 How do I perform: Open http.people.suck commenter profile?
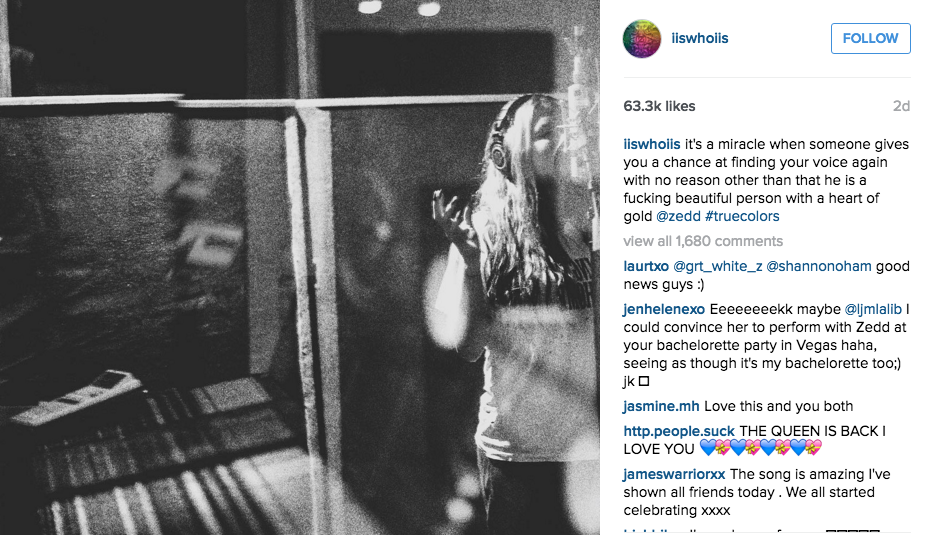(x=679, y=431)
